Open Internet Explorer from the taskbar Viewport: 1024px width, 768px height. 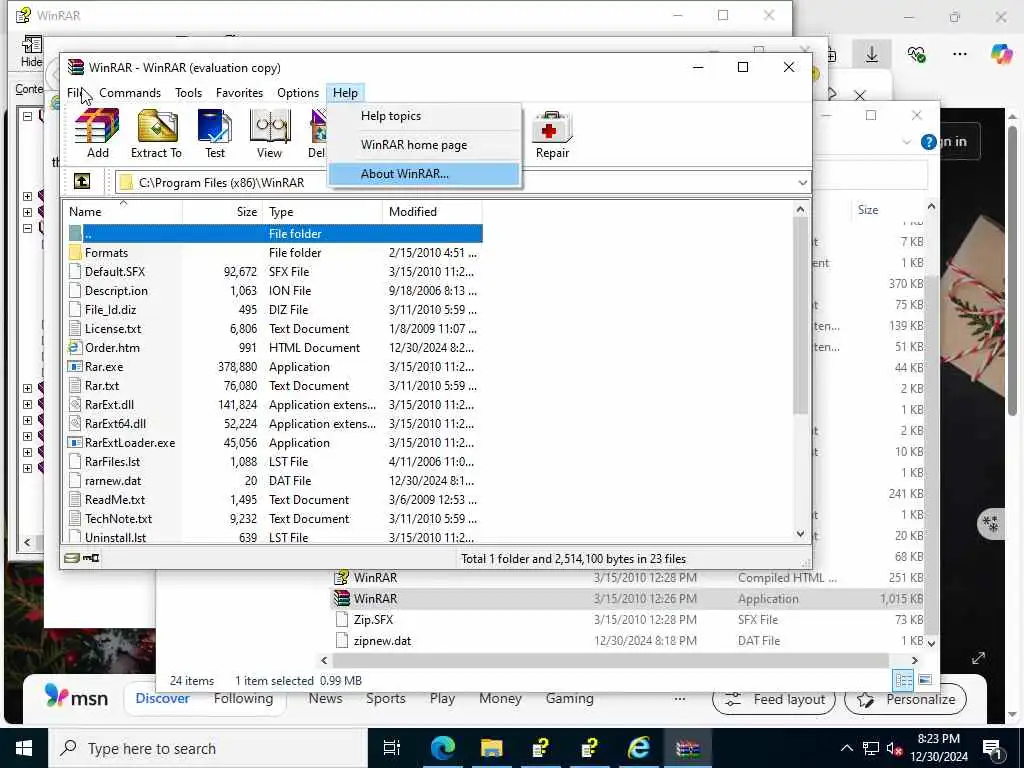pos(638,748)
